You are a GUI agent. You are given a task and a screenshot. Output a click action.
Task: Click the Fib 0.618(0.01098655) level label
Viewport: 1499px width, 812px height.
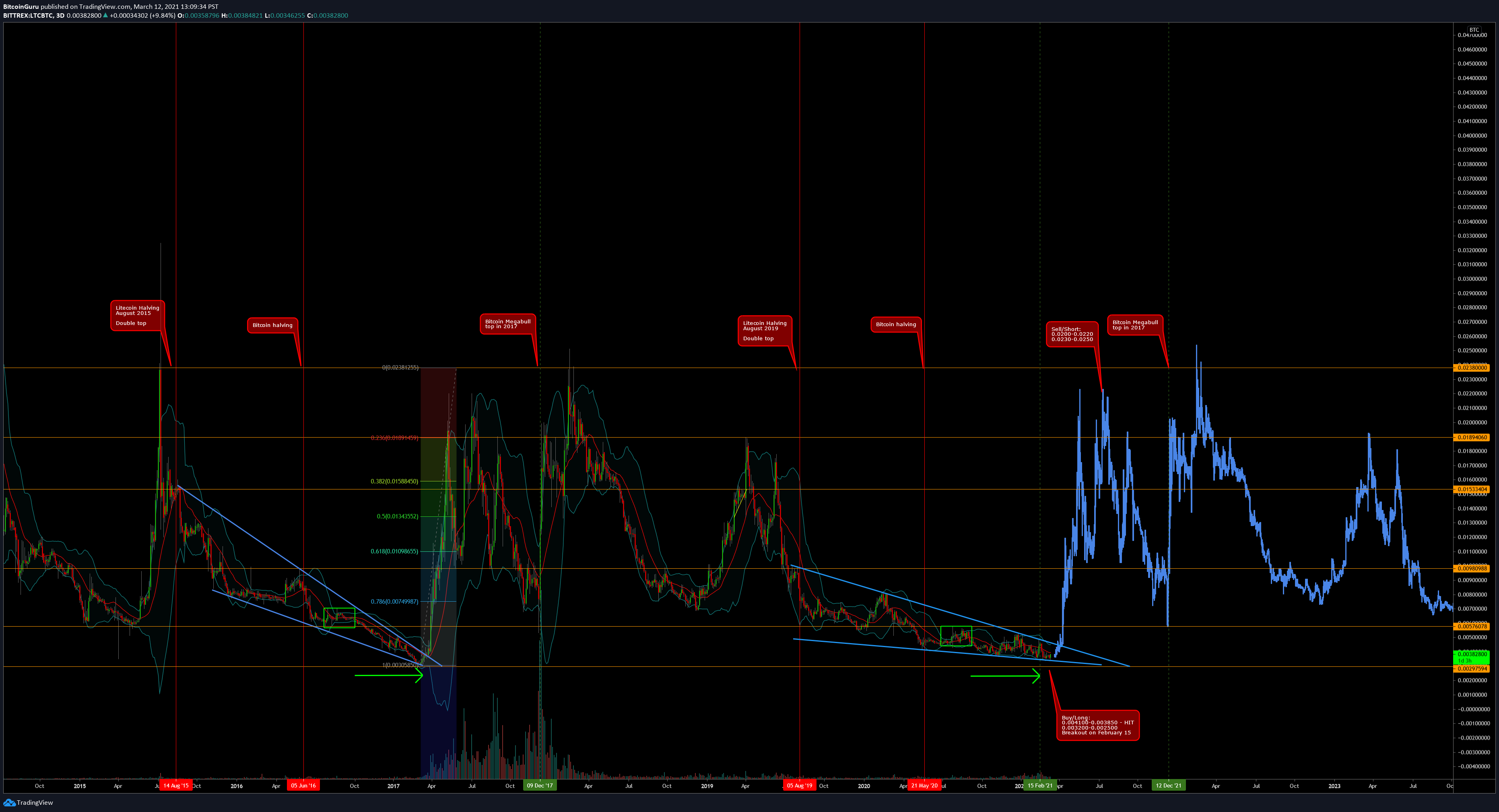click(394, 551)
